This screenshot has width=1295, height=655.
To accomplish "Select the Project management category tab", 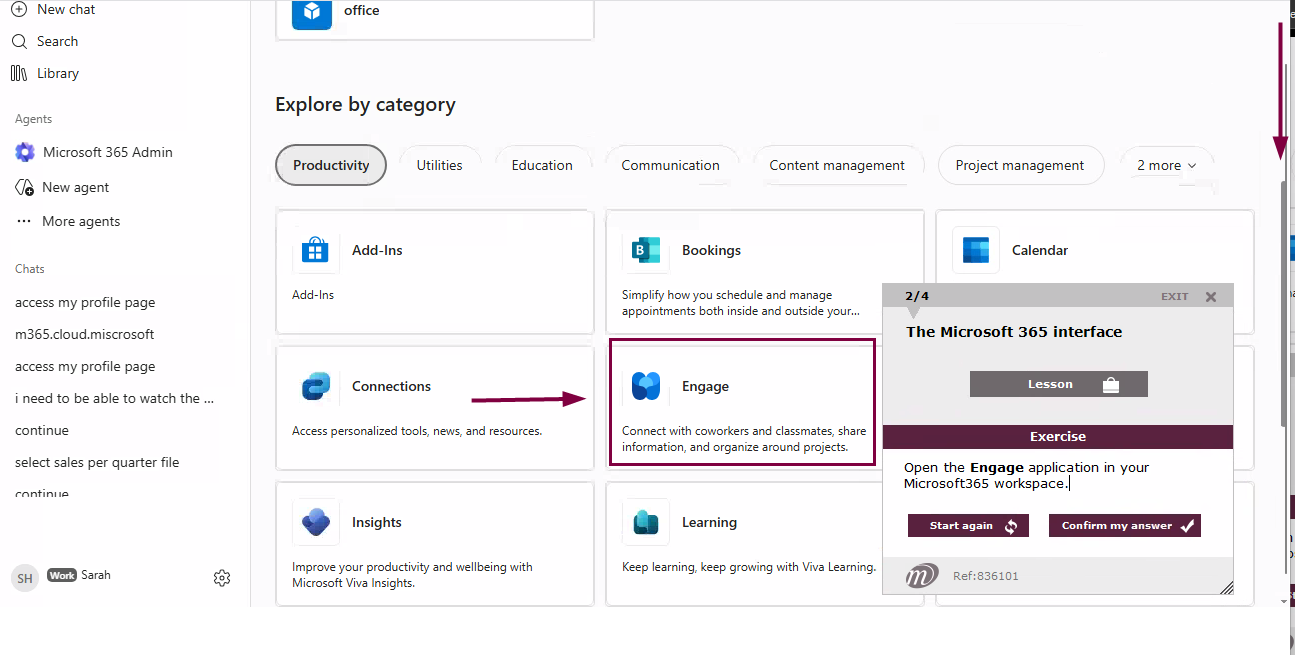I will point(1020,166).
